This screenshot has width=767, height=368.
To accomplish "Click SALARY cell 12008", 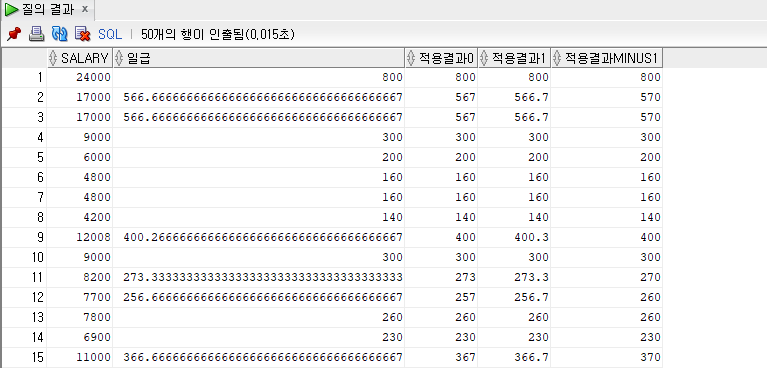I will click(80, 237).
